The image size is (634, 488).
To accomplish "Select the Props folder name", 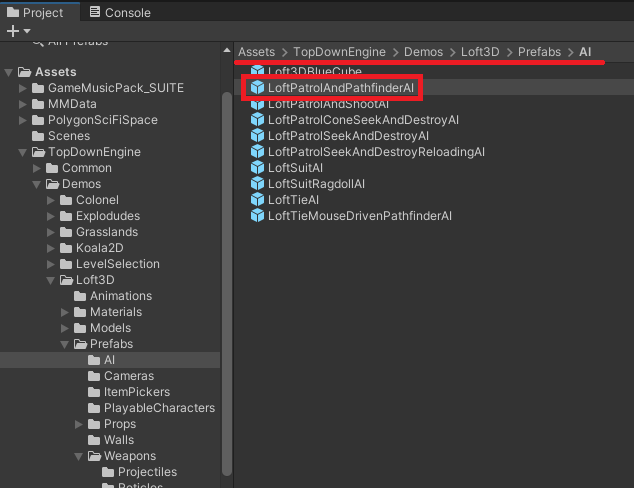I will (120, 424).
